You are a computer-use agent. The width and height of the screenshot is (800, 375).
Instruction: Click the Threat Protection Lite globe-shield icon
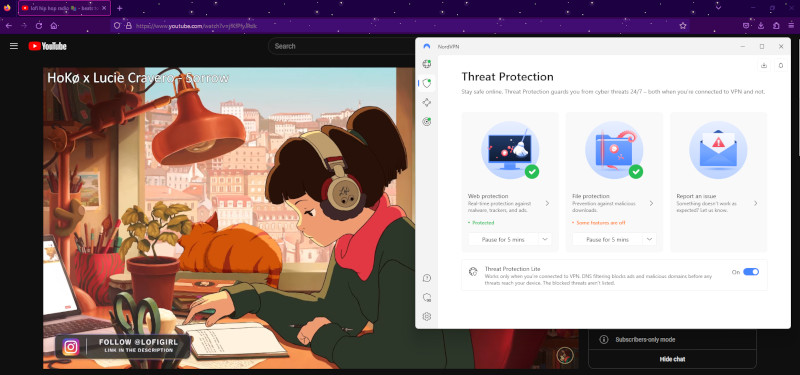point(472,271)
